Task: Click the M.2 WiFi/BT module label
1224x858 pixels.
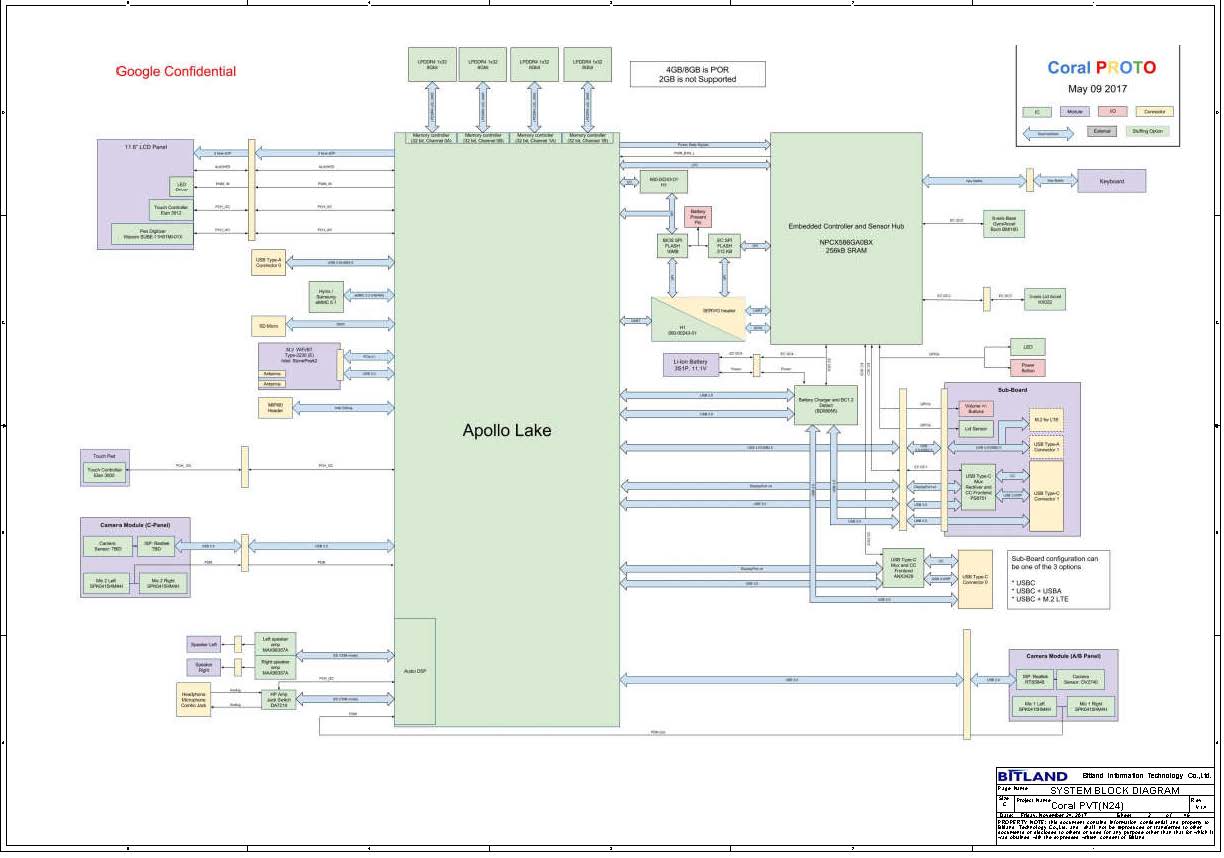Action: [300, 354]
